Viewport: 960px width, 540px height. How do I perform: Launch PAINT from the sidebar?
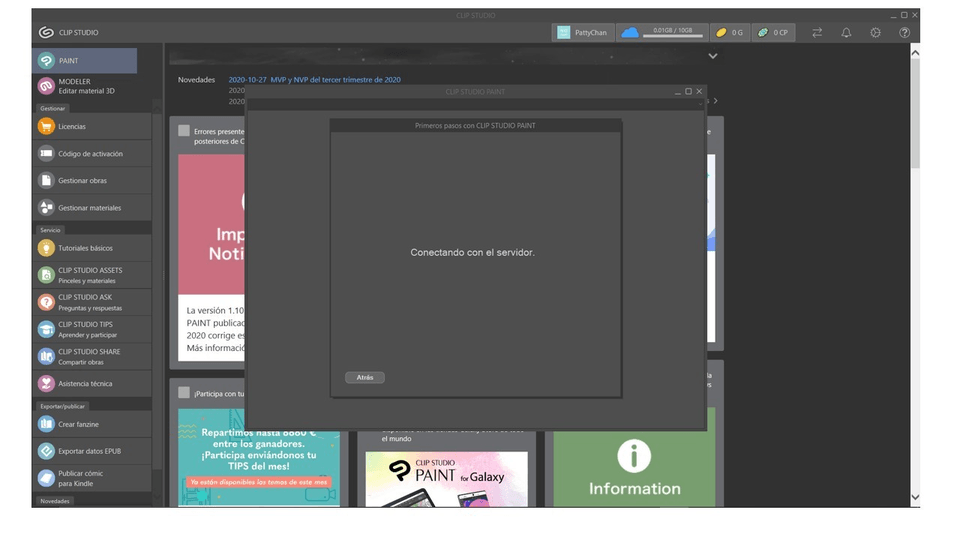84,61
